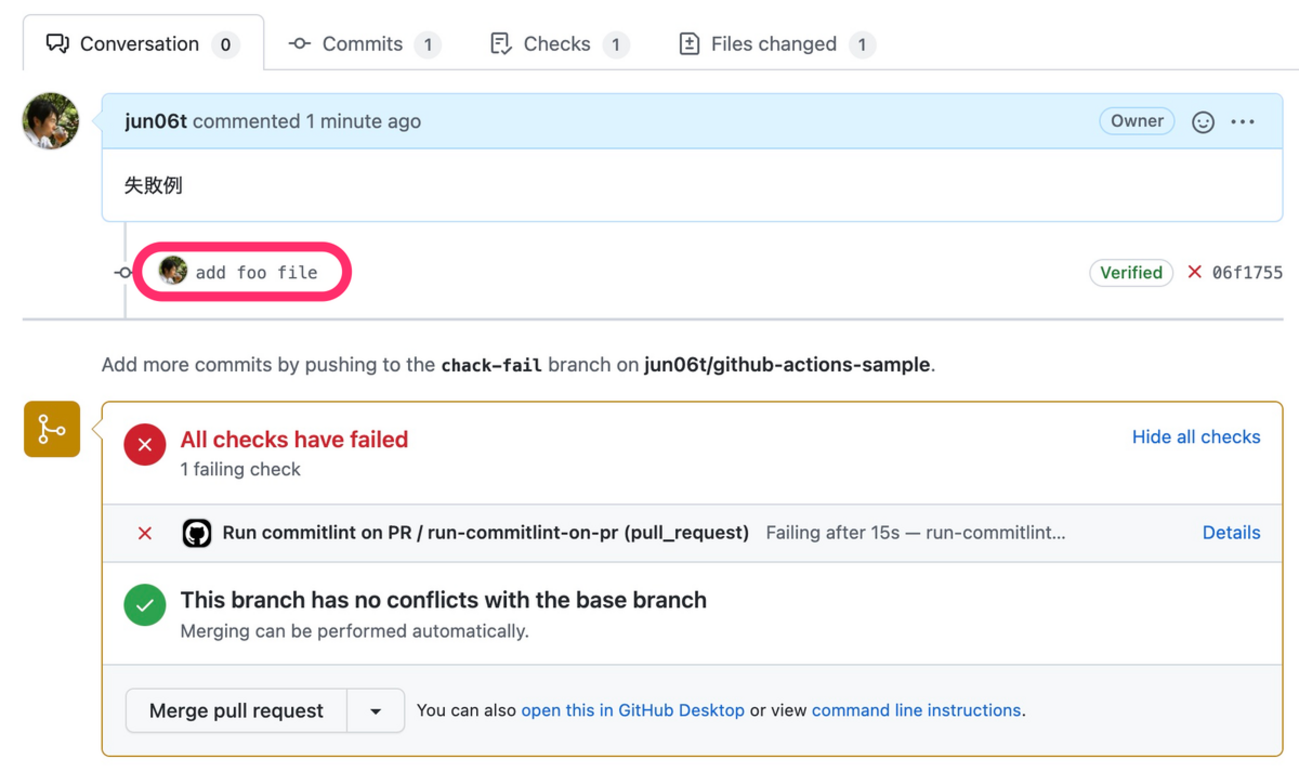Open Details for the failing commitlint check

click(1231, 533)
